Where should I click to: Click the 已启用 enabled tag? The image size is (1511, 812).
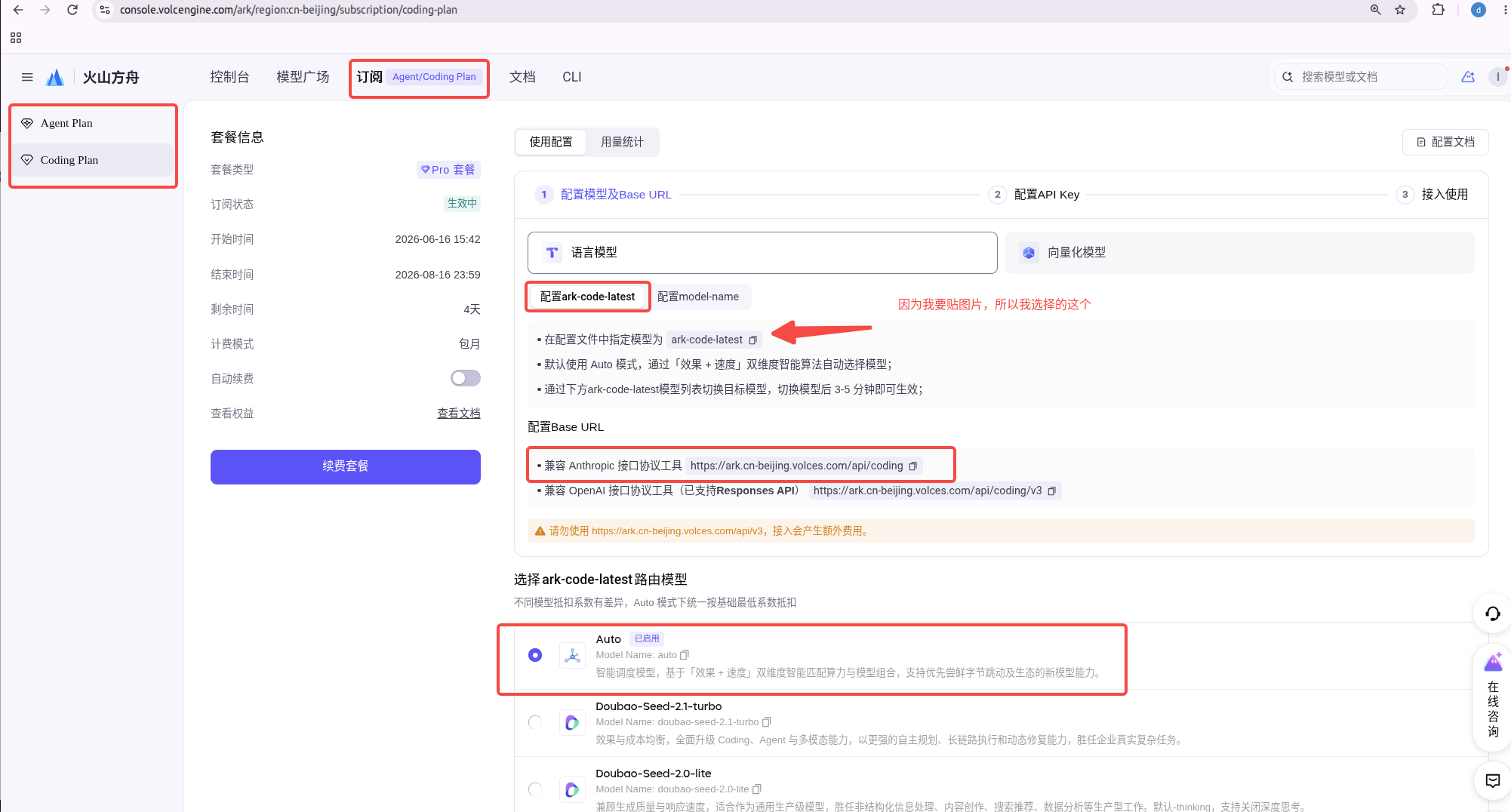point(647,638)
